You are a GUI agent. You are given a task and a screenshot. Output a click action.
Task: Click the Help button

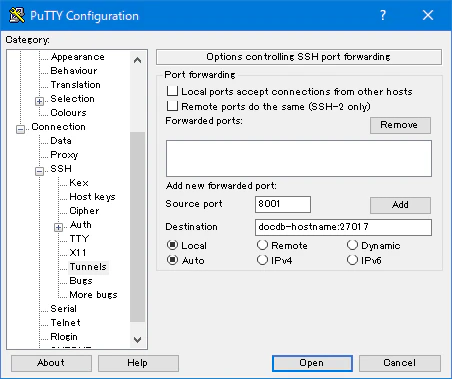click(x=138, y=363)
